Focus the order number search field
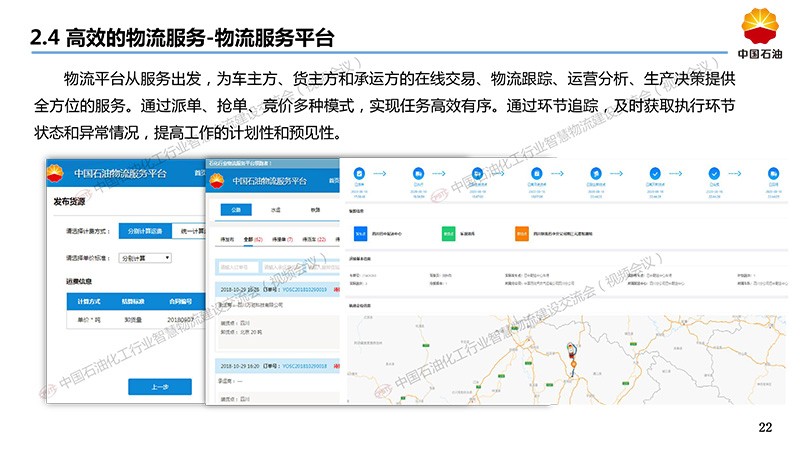This screenshot has width=800, height=450. coord(238,267)
